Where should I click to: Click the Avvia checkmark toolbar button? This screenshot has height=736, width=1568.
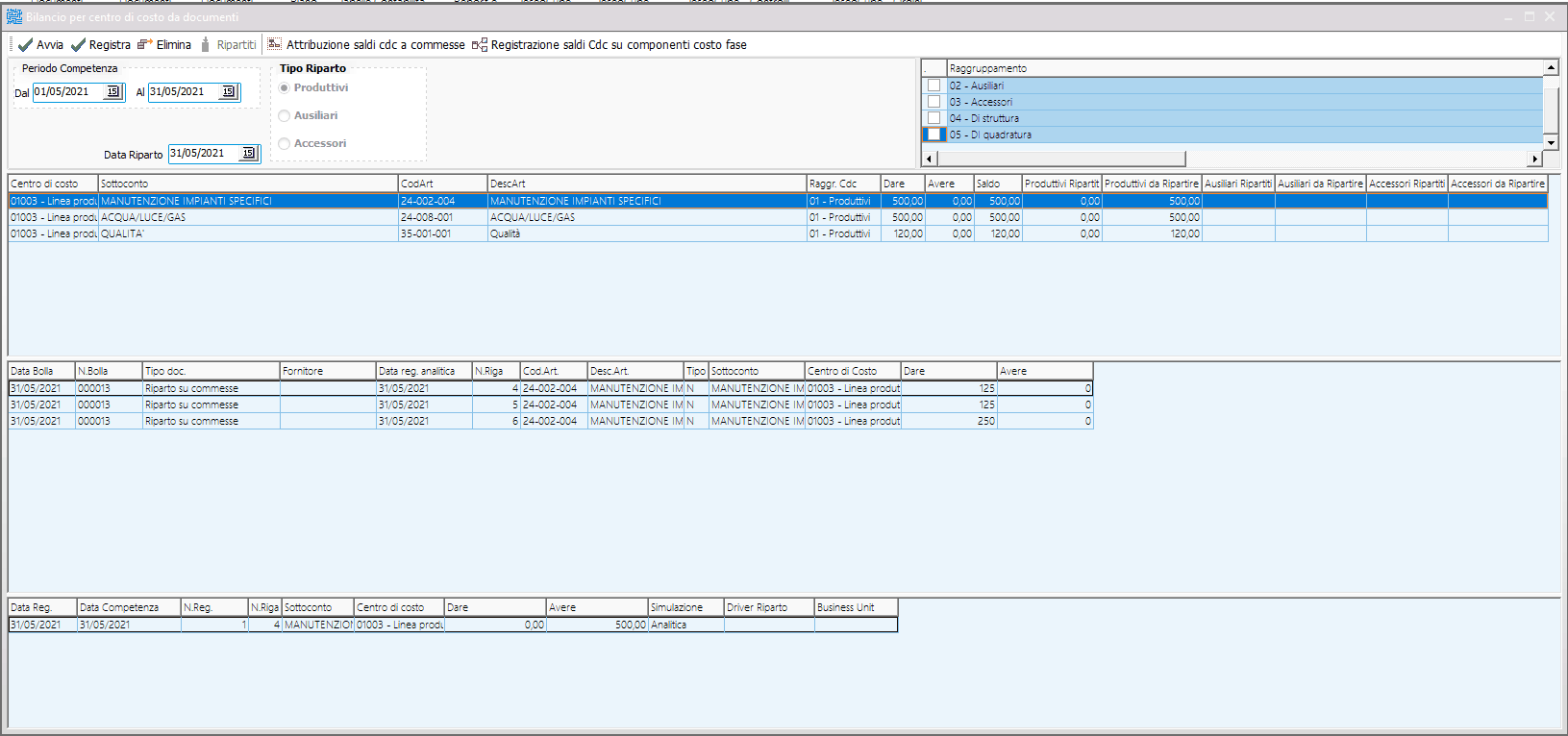[40, 45]
